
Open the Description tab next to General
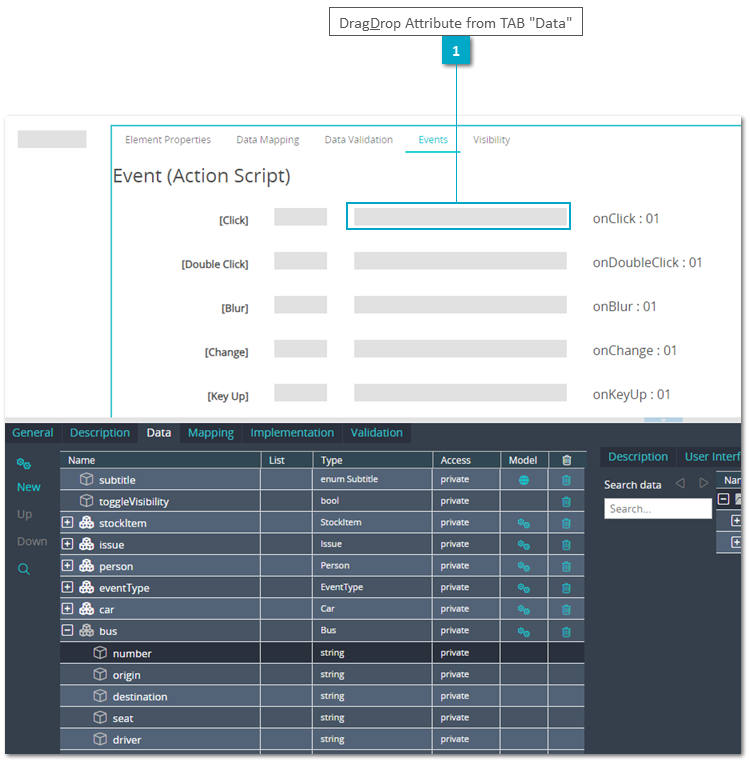point(100,433)
